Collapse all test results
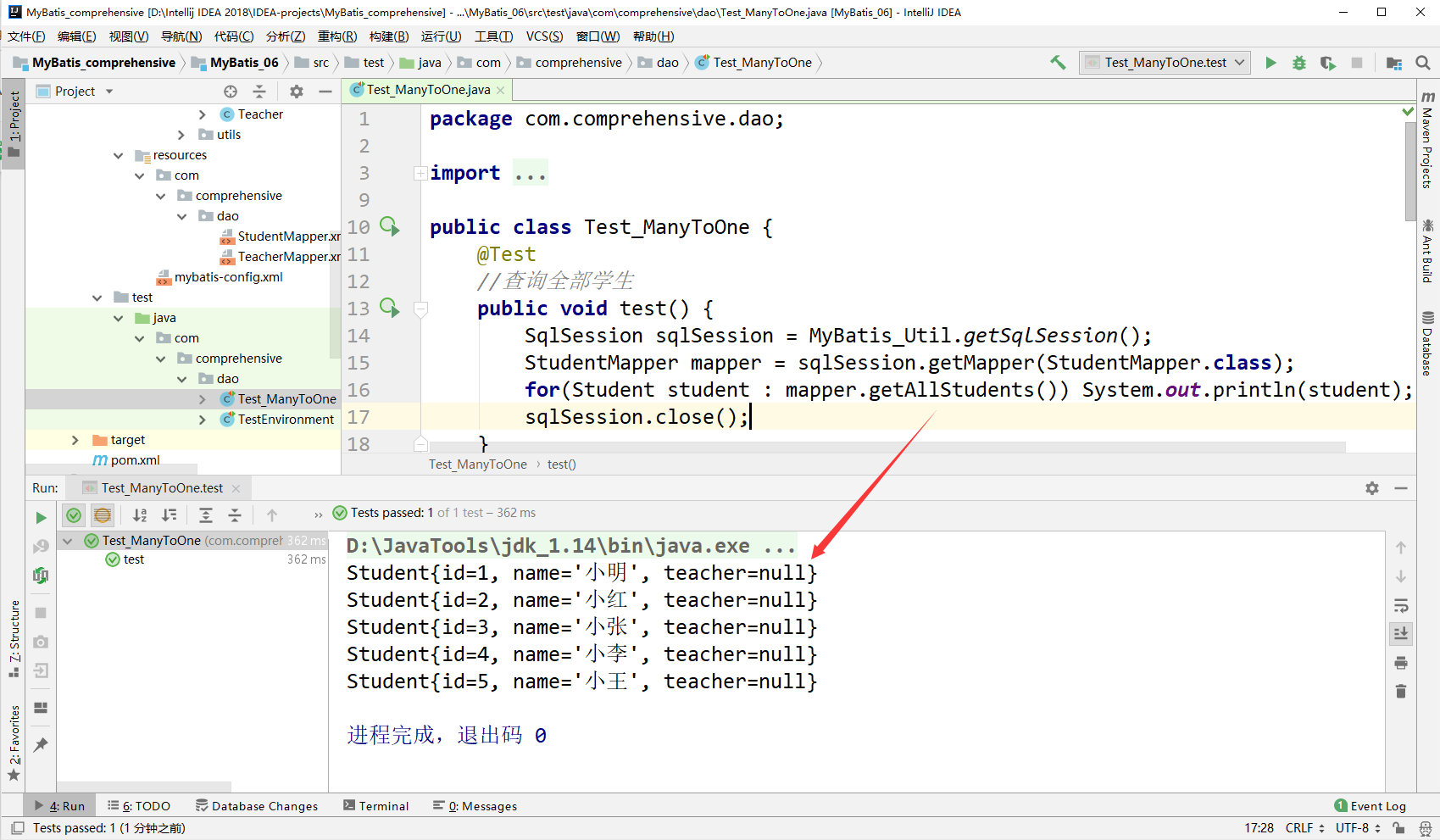This screenshot has height=840, width=1440. 235,515
